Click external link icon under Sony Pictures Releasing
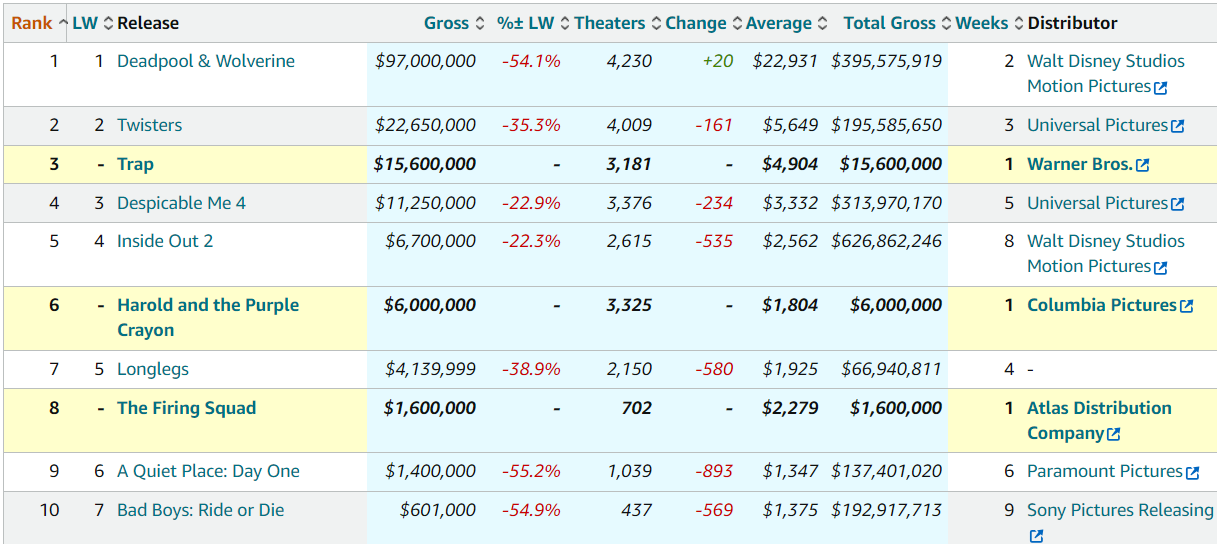 point(1036,536)
